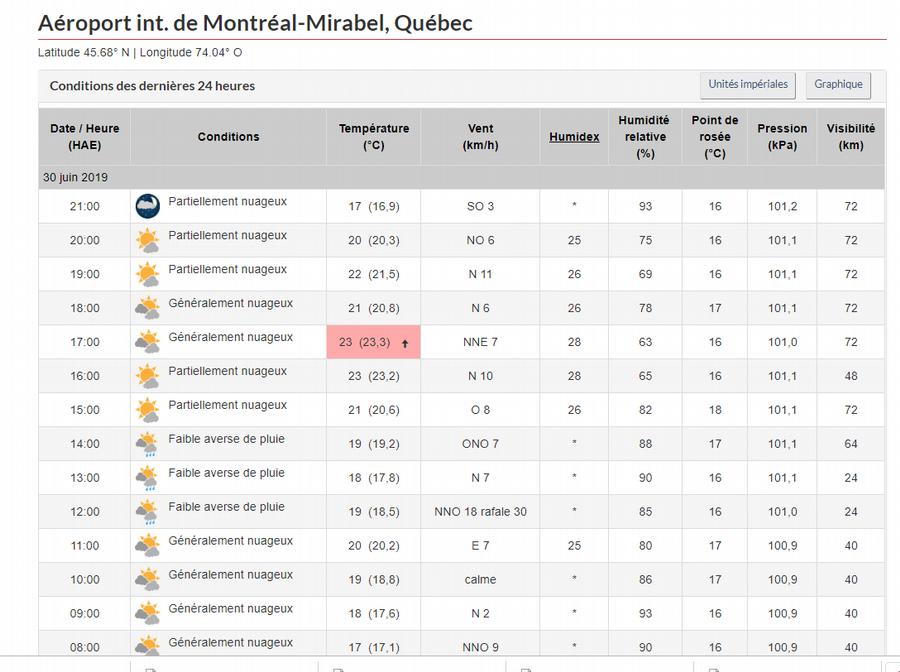Click the 21:00 time cell
The height and width of the screenshot is (672, 900).
click(x=85, y=206)
